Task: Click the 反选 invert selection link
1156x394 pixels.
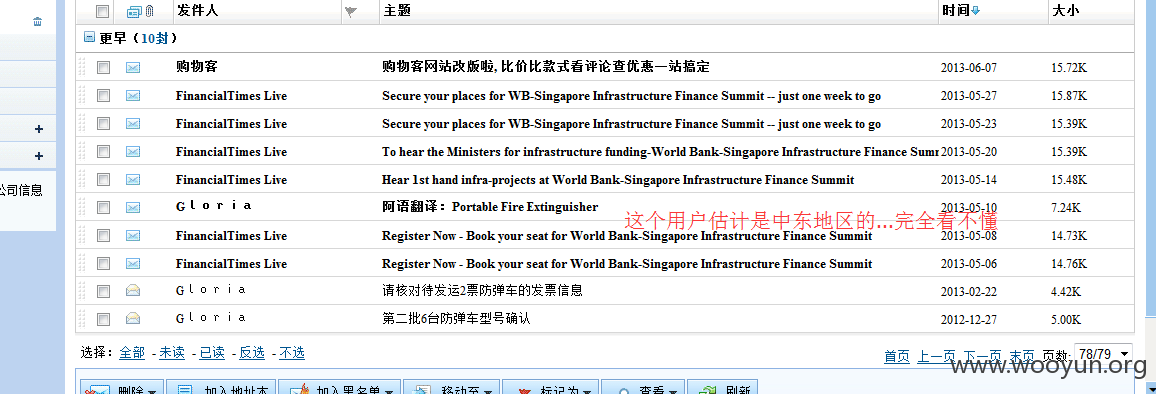Action: point(251,353)
